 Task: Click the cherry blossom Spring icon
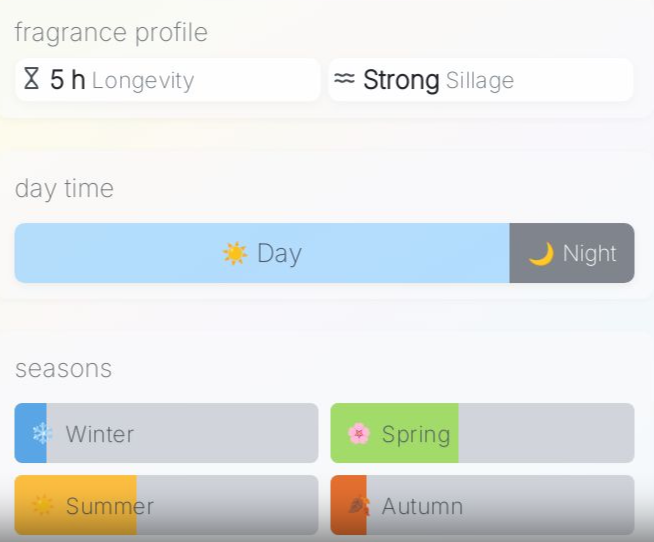(x=358, y=434)
